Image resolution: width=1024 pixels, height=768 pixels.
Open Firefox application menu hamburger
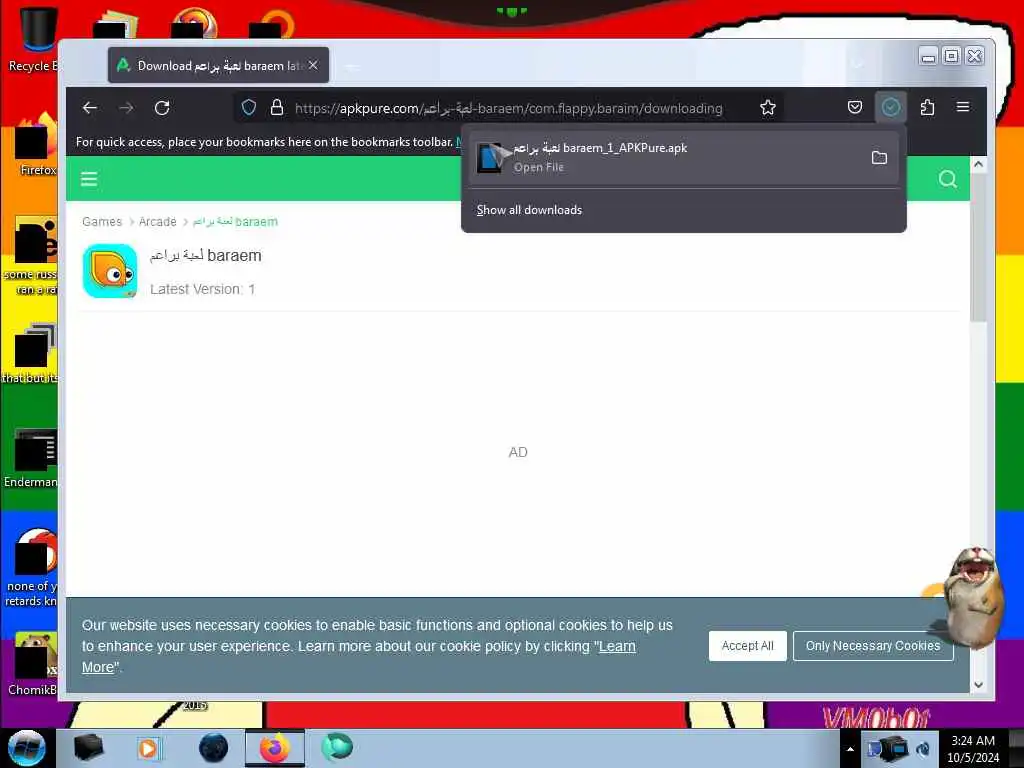[x=963, y=107]
